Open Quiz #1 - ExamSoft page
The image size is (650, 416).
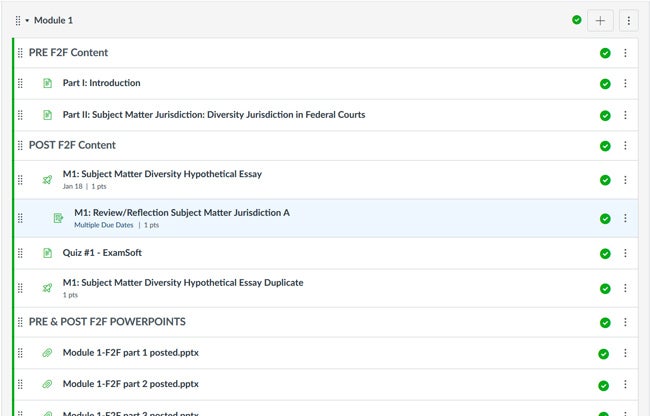[102, 253]
